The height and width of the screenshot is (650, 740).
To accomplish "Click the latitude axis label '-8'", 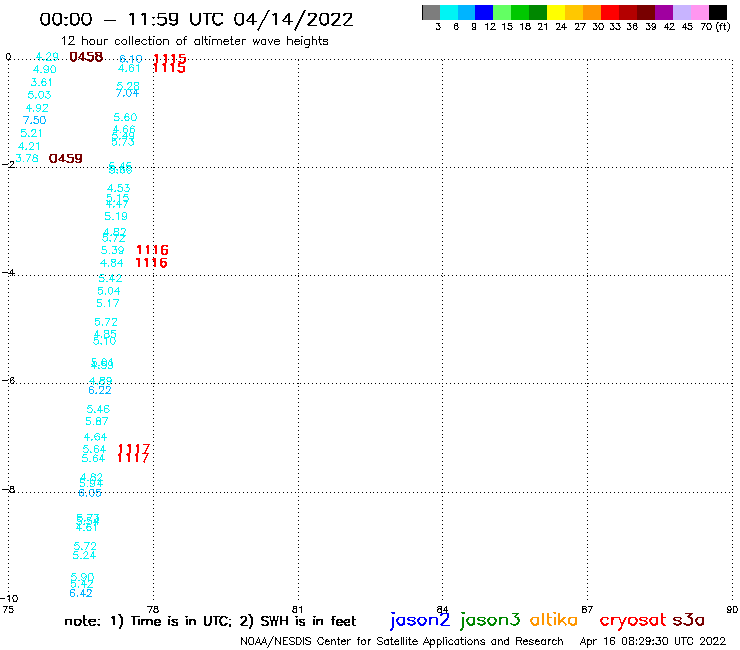I will click(8, 490).
